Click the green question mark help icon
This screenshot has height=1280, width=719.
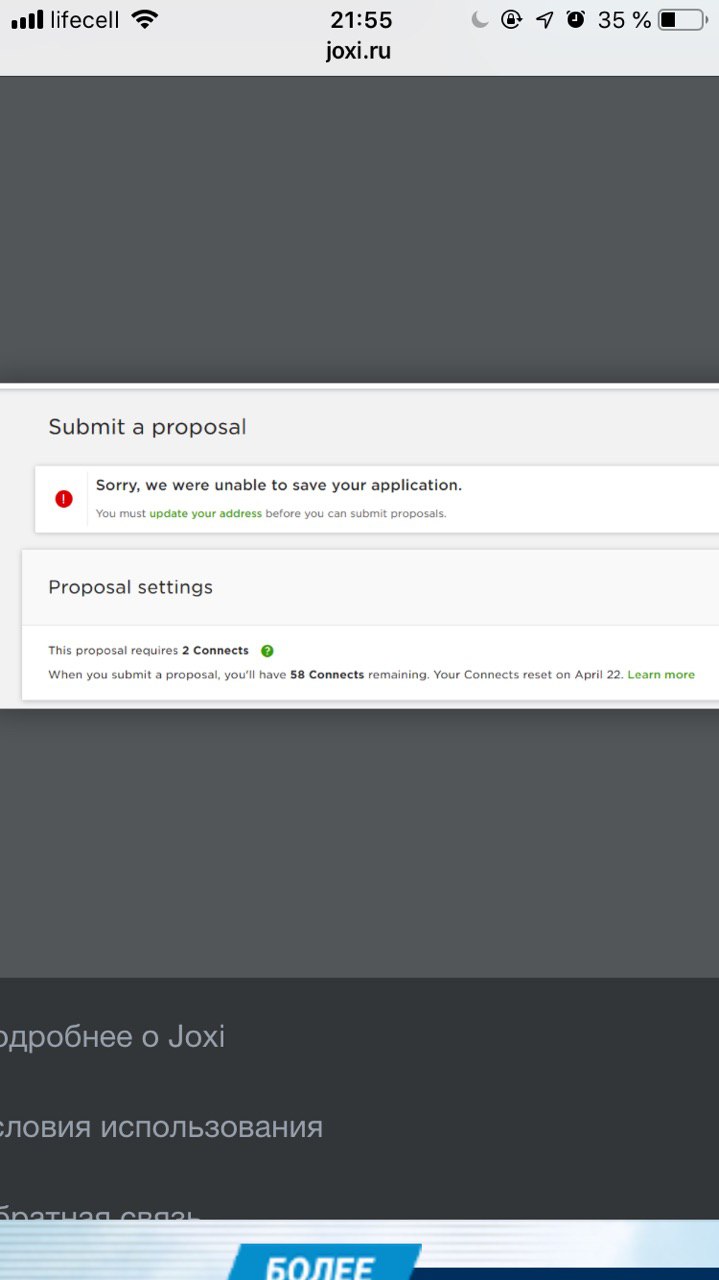(x=267, y=651)
